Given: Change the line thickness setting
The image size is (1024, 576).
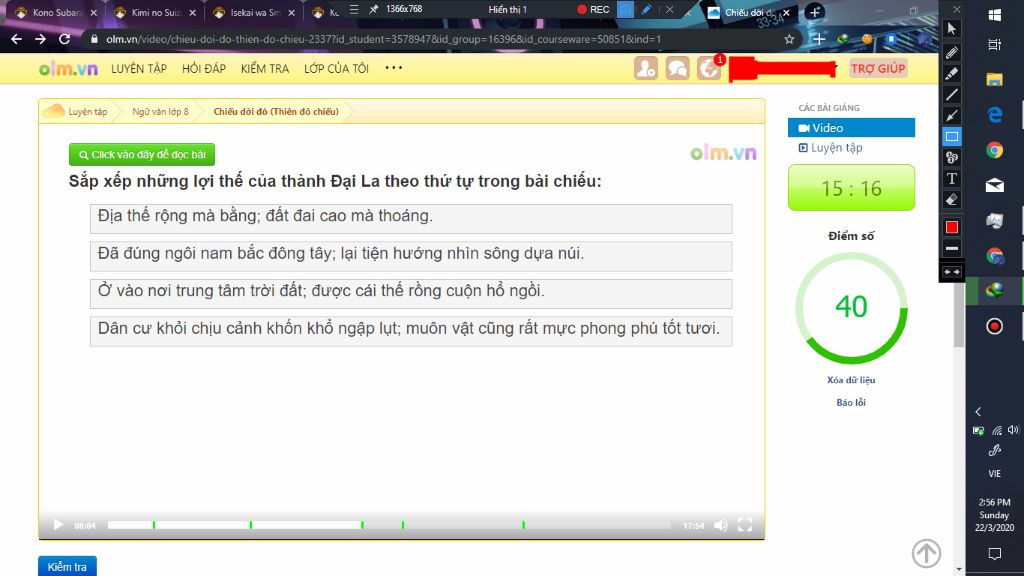Looking at the screenshot, I should tap(952, 248).
